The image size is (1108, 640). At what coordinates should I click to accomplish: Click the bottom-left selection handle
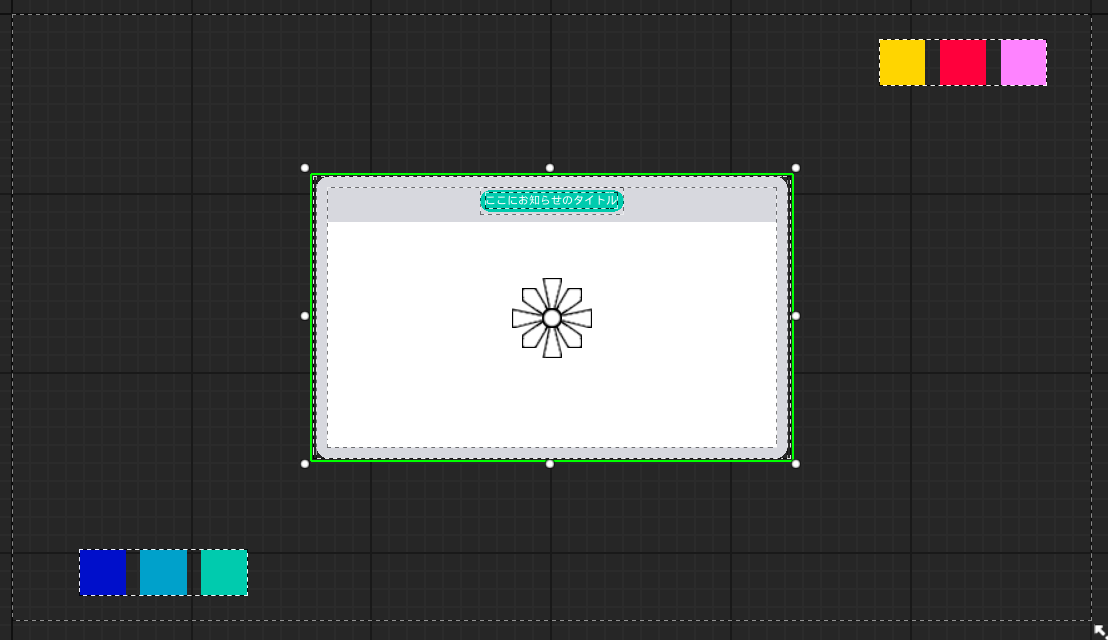pyautogui.click(x=305, y=464)
